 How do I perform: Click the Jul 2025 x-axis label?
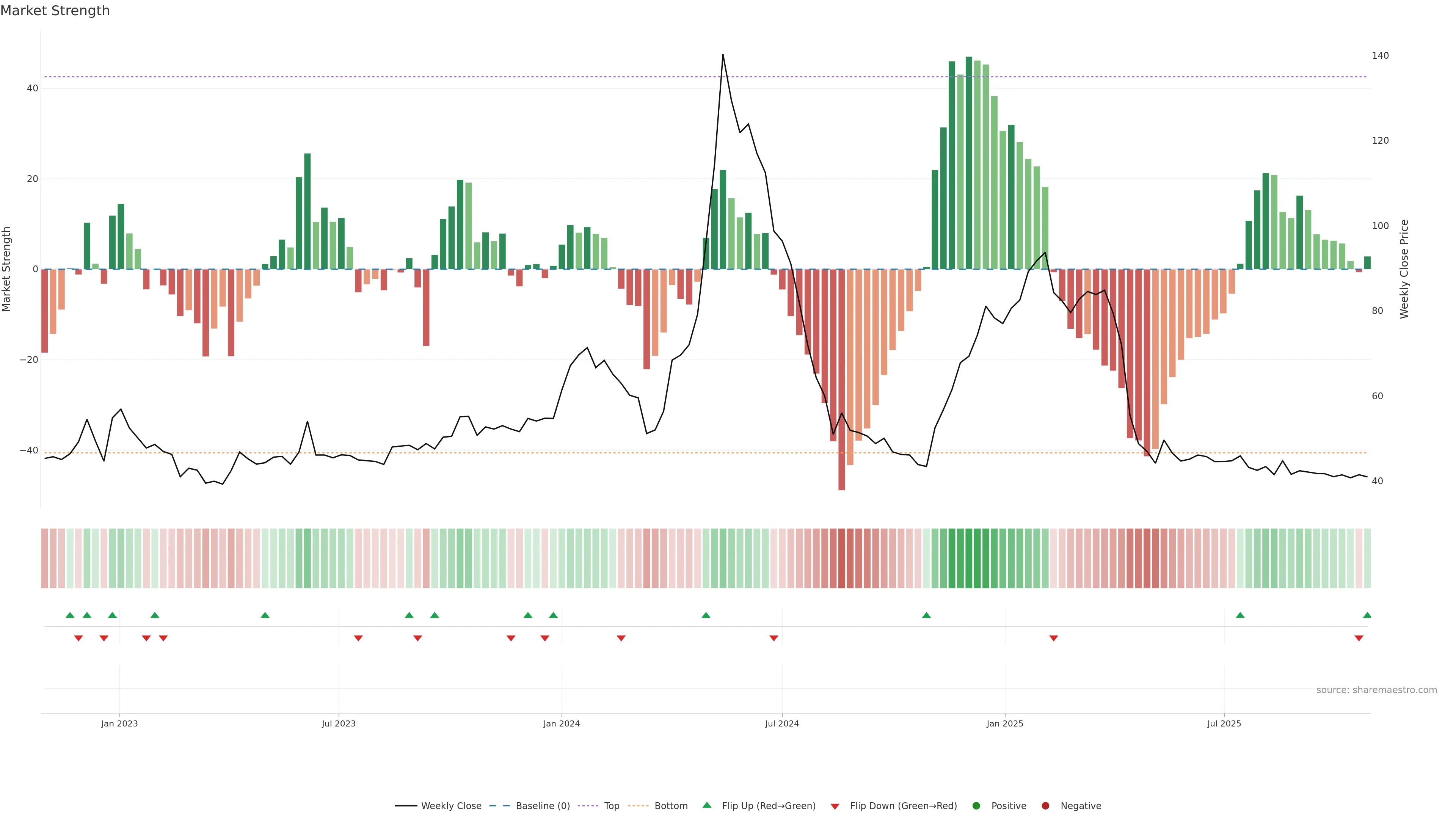coord(1224,723)
